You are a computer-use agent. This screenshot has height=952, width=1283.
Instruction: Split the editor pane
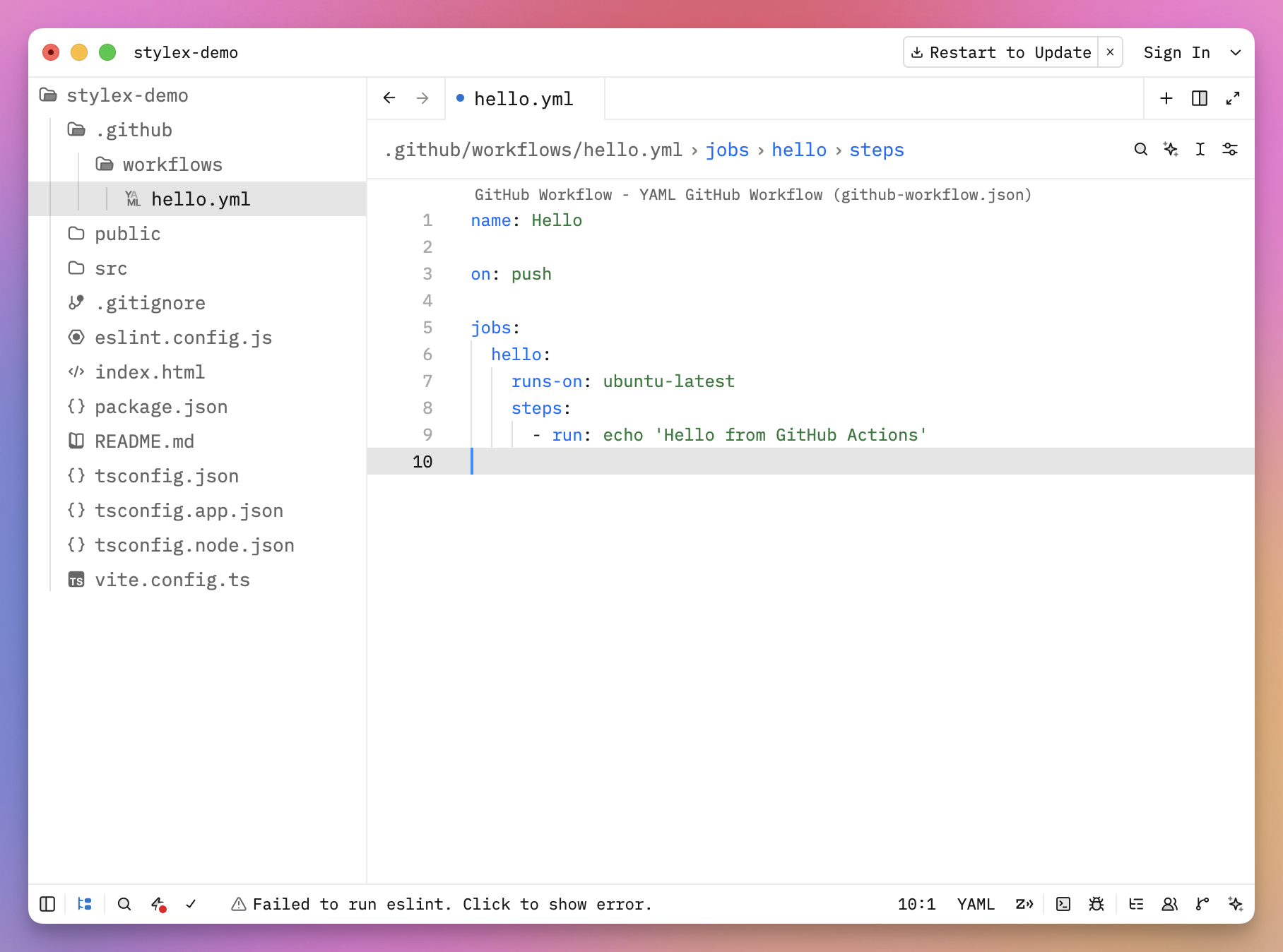(1200, 98)
